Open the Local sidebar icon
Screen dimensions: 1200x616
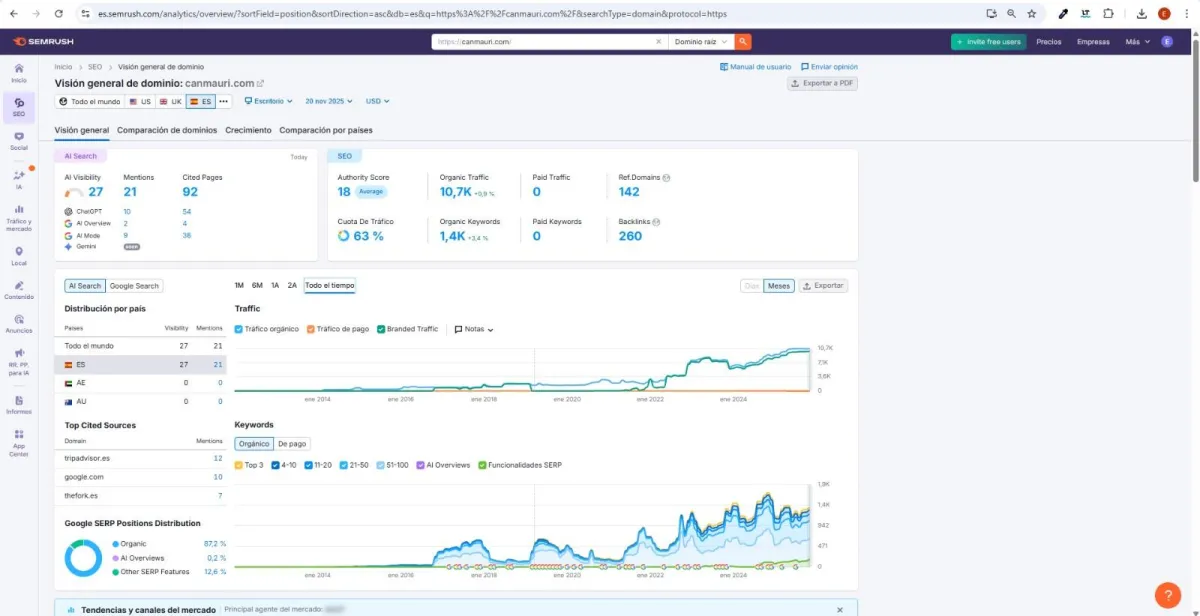tap(18, 256)
